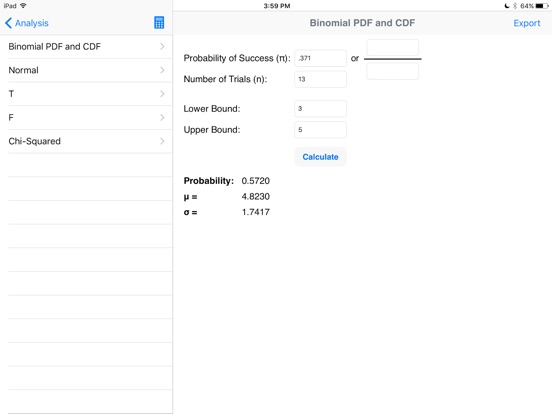Tap the Do Not Disturb moon icon
Screen dimensions: 552x414
point(507,6)
